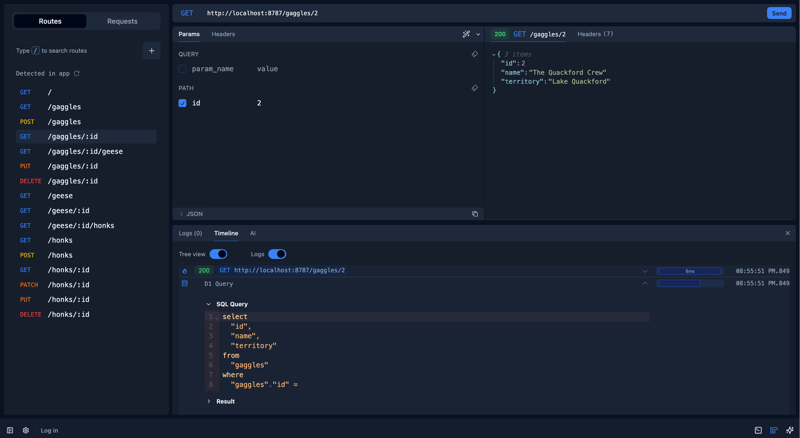Open the AI tab in the bottom panel

(253, 233)
